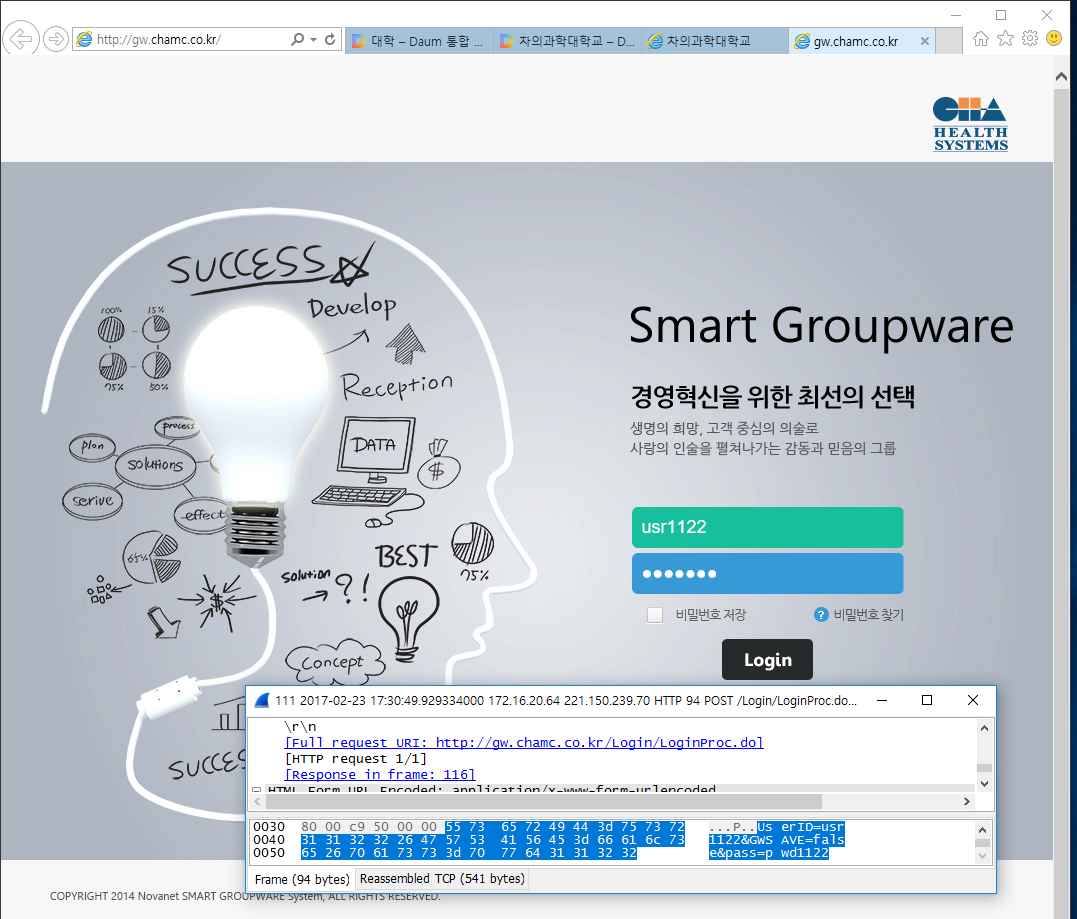Open the Full request URI link

(x=524, y=742)
